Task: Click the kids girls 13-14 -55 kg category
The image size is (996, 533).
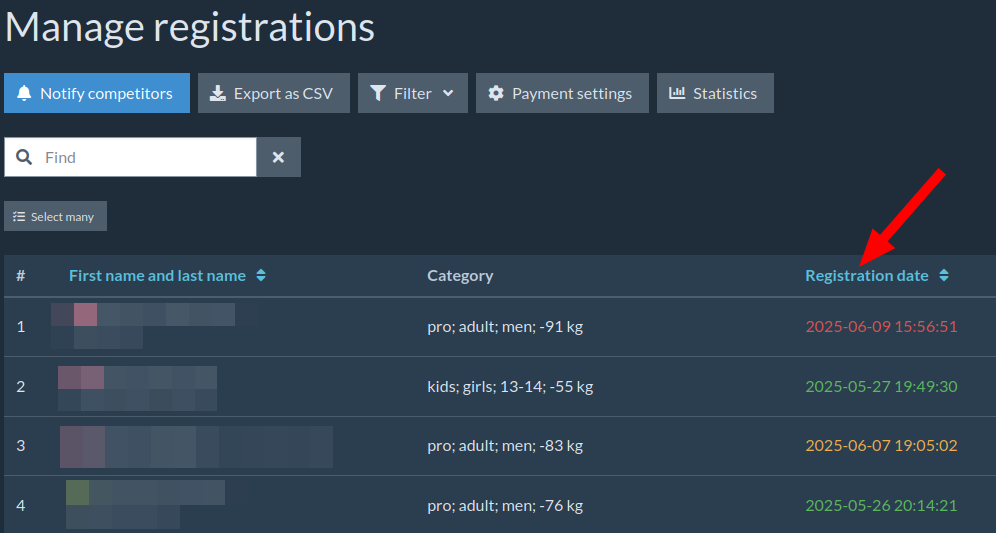Action: click(x=510, y=386)
